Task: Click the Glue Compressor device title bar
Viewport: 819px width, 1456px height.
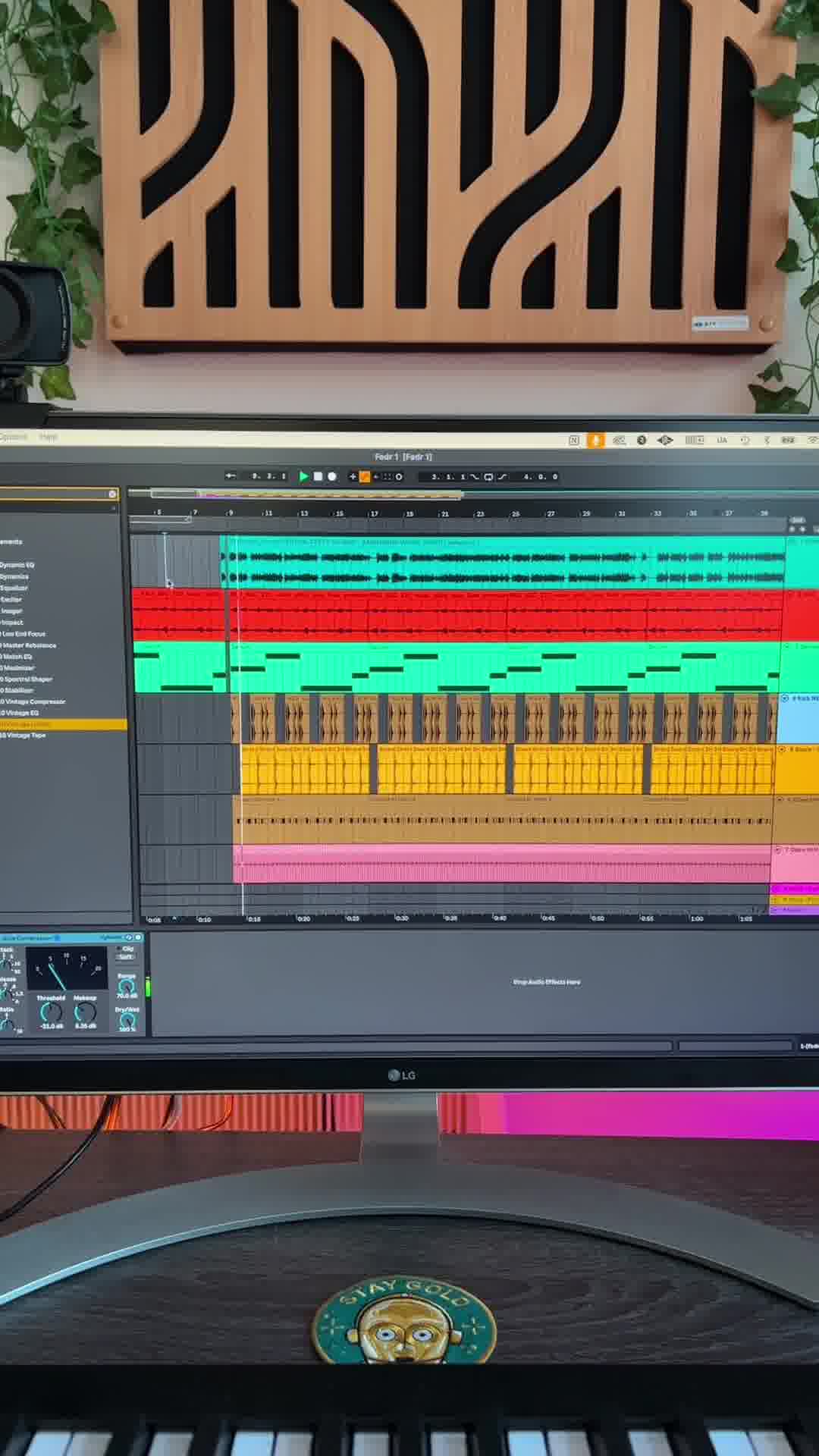Action: pos(72,938)
